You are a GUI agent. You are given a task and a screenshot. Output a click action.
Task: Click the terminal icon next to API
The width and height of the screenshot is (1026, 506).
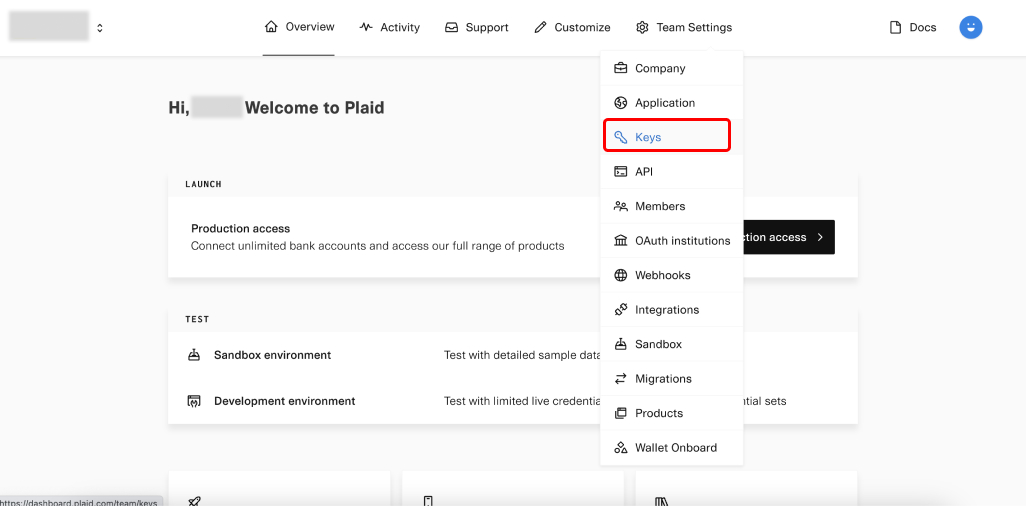[x=620, y=172]
